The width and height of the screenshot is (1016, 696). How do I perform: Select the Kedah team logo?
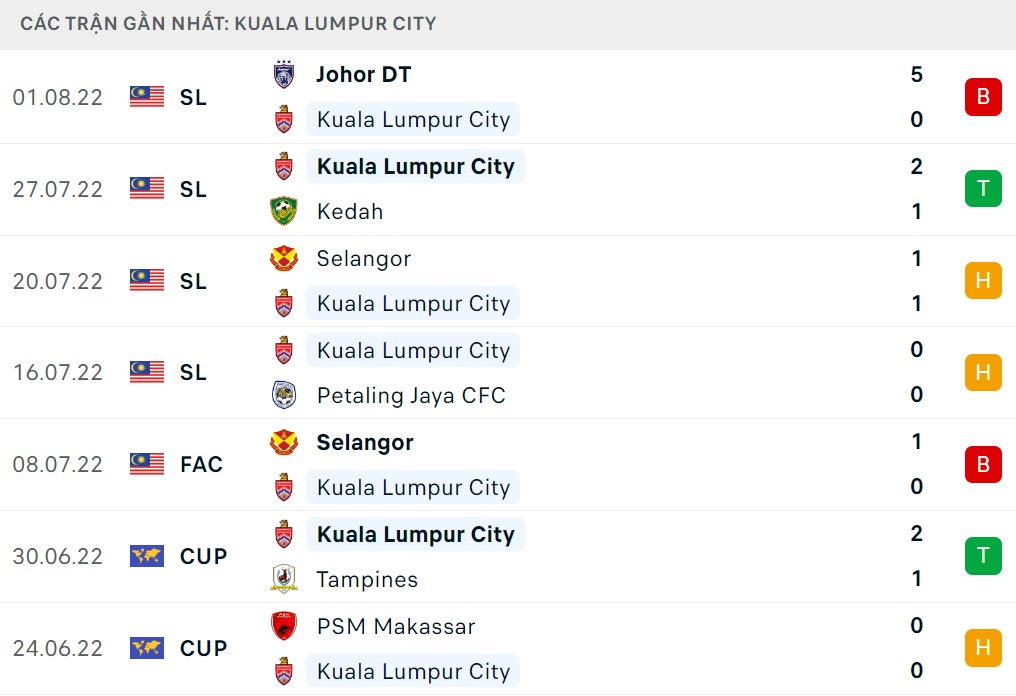(284, 211)
